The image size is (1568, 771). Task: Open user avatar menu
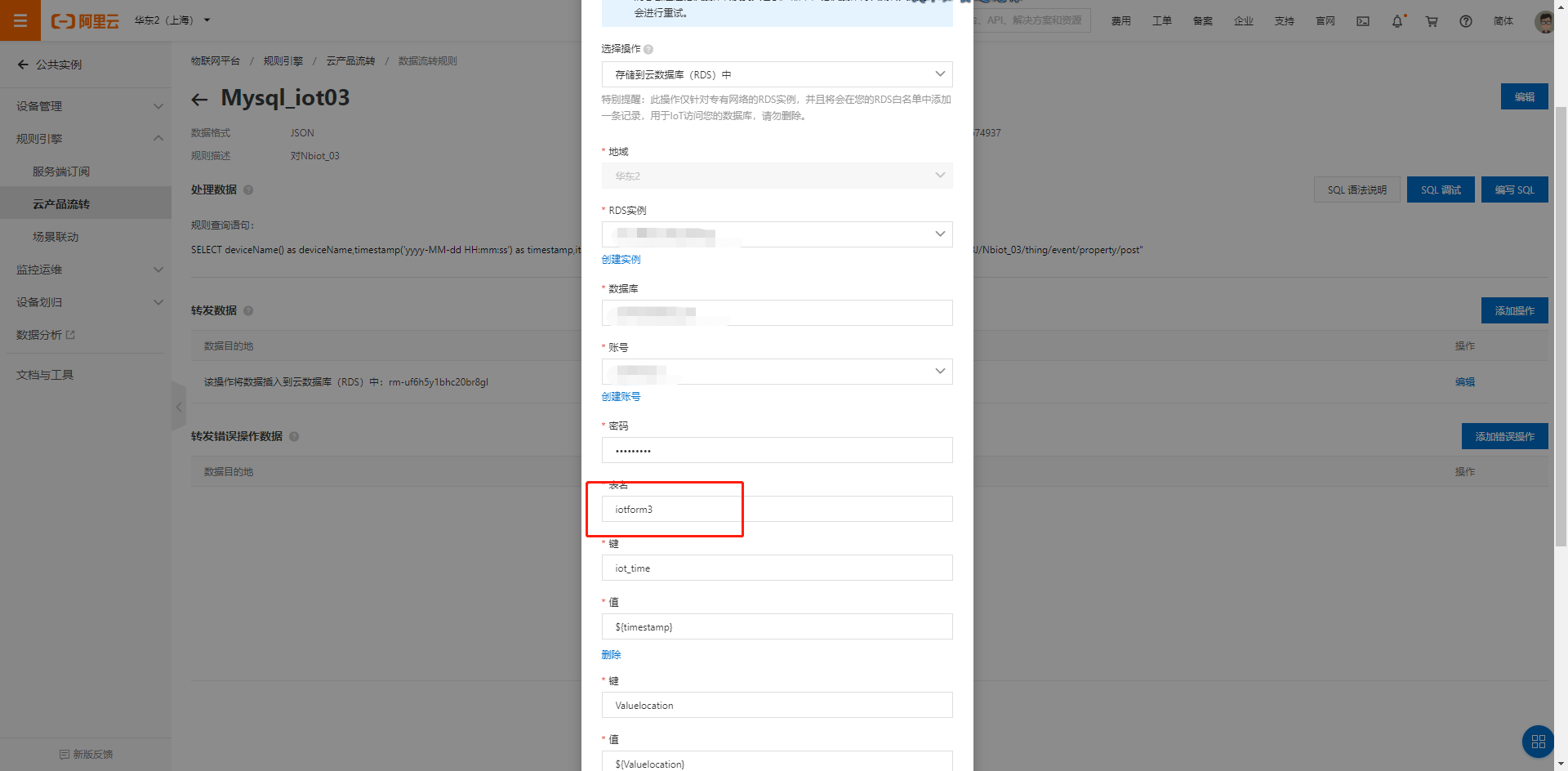[1543, 21]
